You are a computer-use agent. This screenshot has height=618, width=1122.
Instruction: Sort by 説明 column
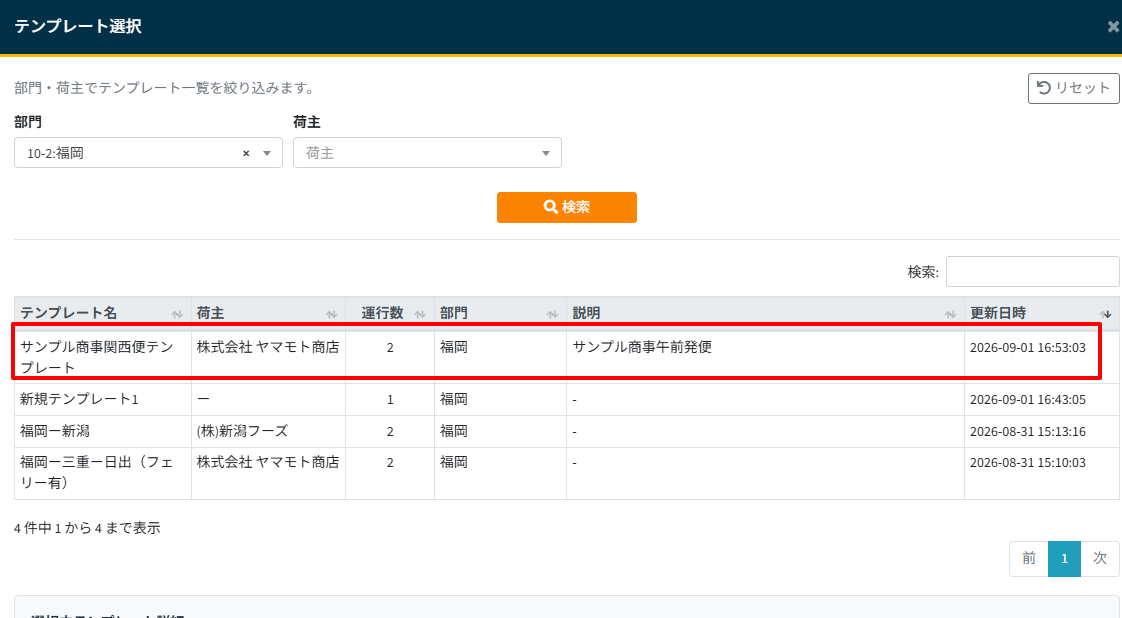tap(765, 313)
